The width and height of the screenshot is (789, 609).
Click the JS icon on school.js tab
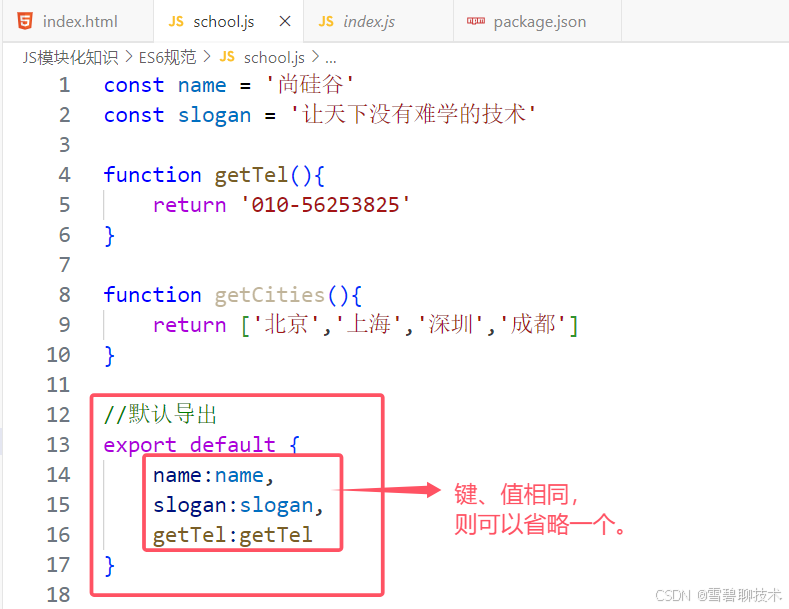(176, 22)
